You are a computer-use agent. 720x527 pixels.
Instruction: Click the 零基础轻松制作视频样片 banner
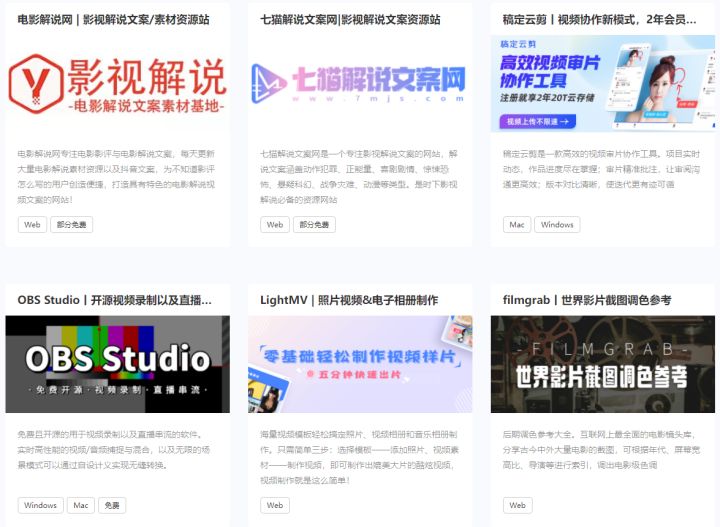(x=360, y=364)
